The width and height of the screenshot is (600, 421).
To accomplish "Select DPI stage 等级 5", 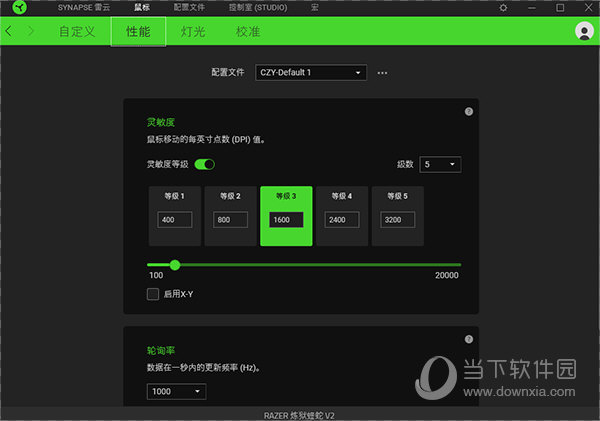I will pos(398,216).
